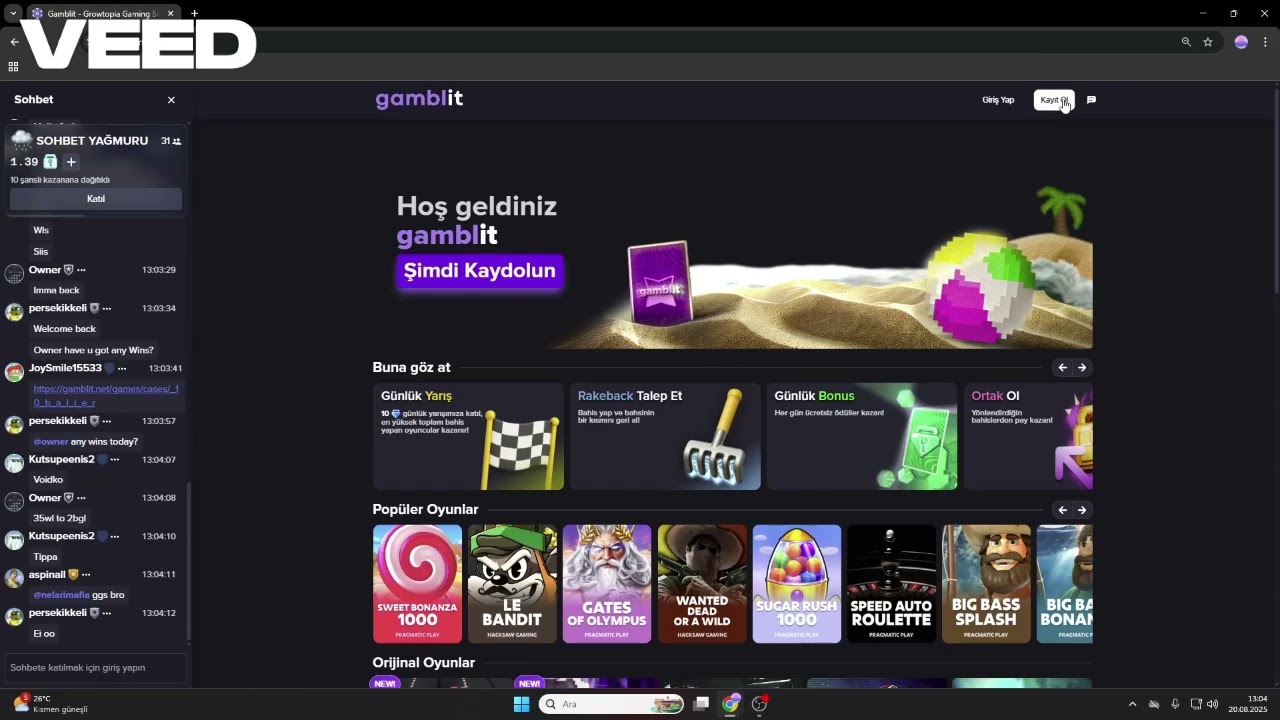Click the zoom magnifier icon in address bar
1280x720 pixels.
coord(1186,42)
